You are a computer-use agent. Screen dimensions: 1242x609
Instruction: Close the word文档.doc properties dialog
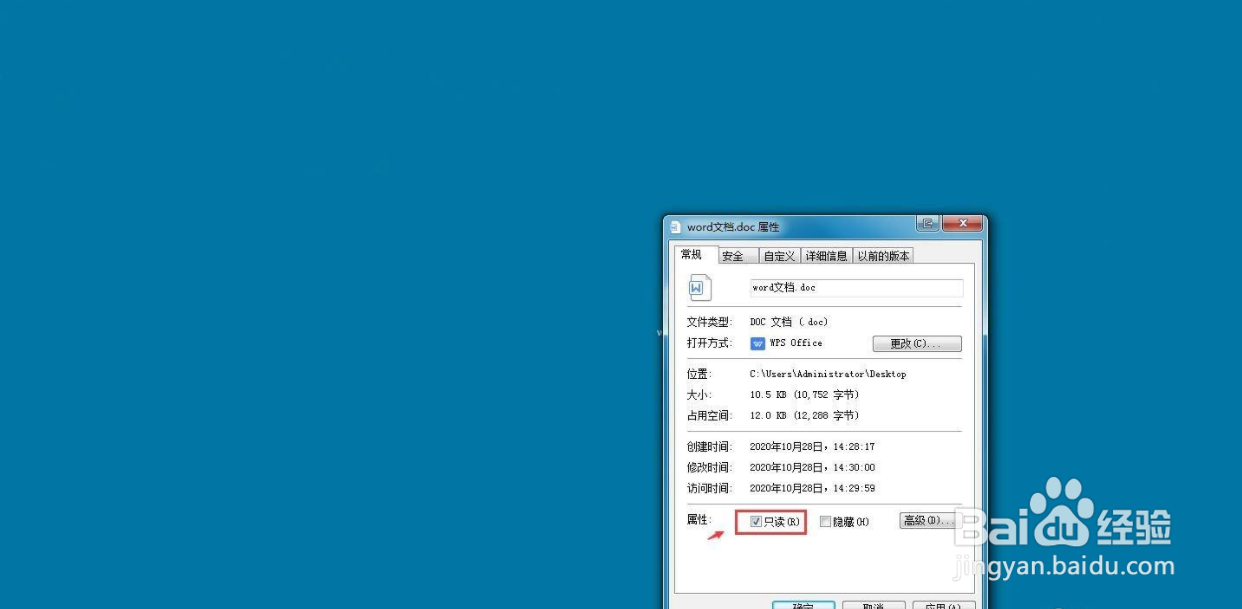962,224
